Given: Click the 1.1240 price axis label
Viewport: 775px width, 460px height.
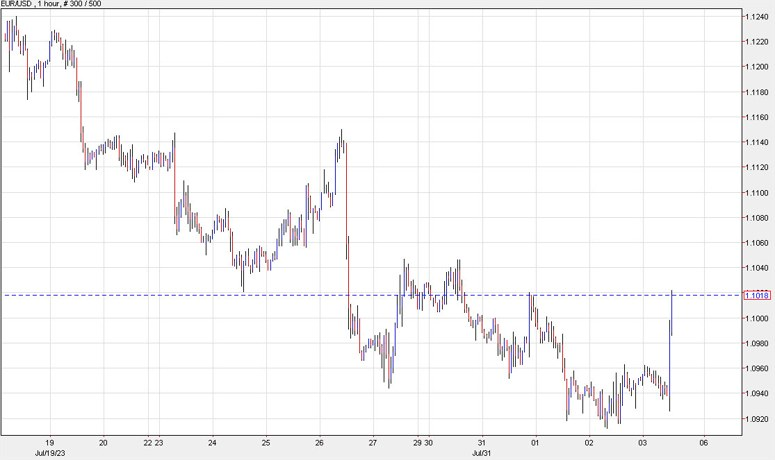Looking at the screenshot, I should click(x=756, y=17).
